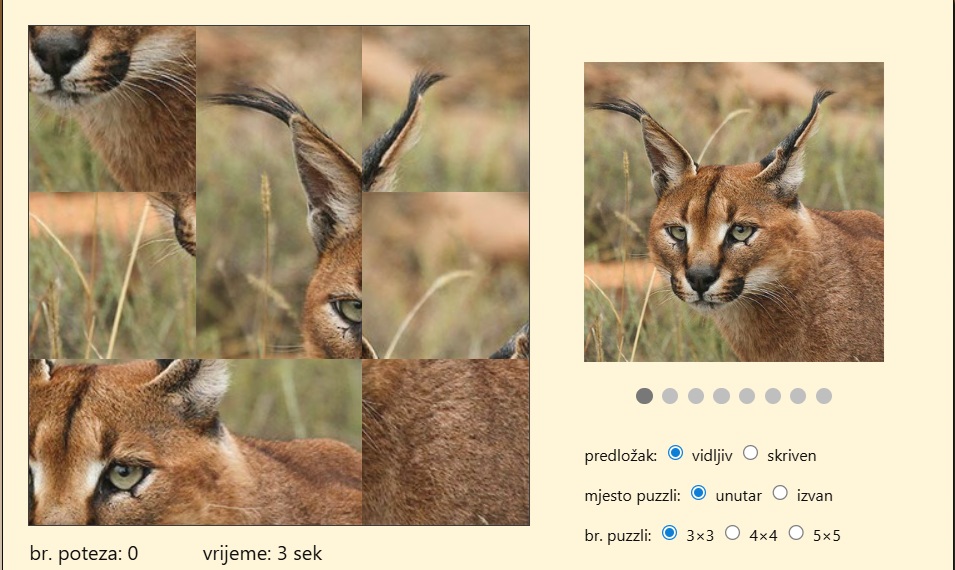Click the center puzzle piece with ear and eye
This screenshot has height=570, width=955.
point(279,275)
